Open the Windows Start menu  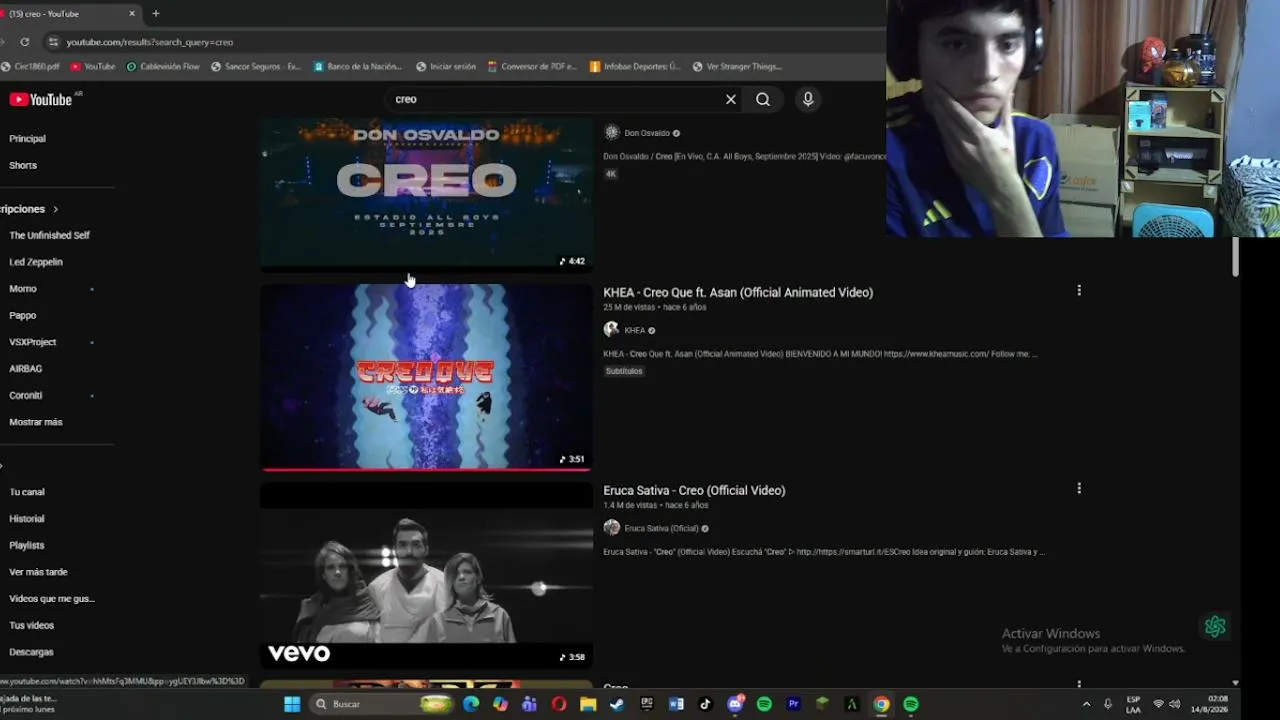(292, 704)
